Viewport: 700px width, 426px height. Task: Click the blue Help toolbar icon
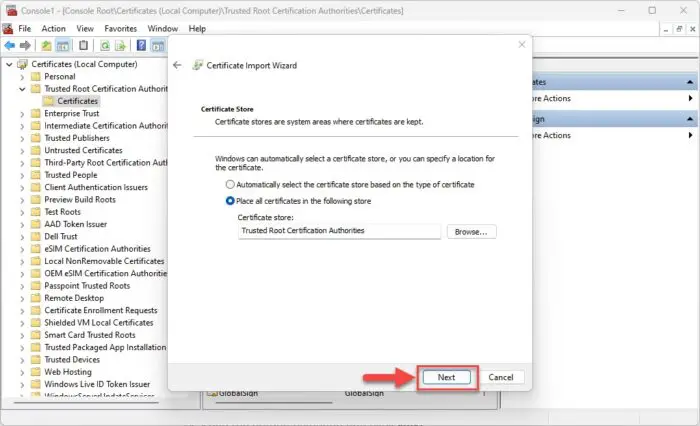(139, 45)
